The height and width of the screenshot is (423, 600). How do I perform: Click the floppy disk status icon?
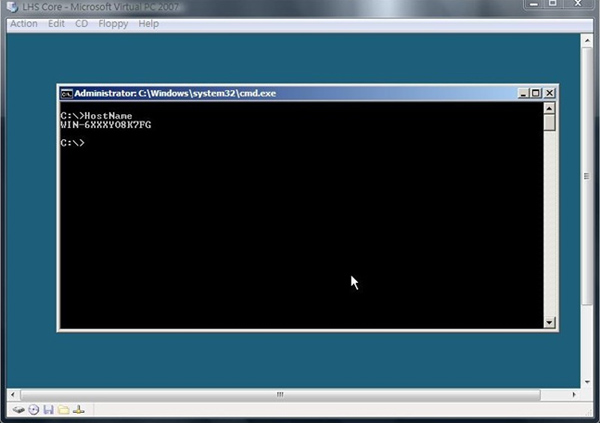[x=48, y=410]
